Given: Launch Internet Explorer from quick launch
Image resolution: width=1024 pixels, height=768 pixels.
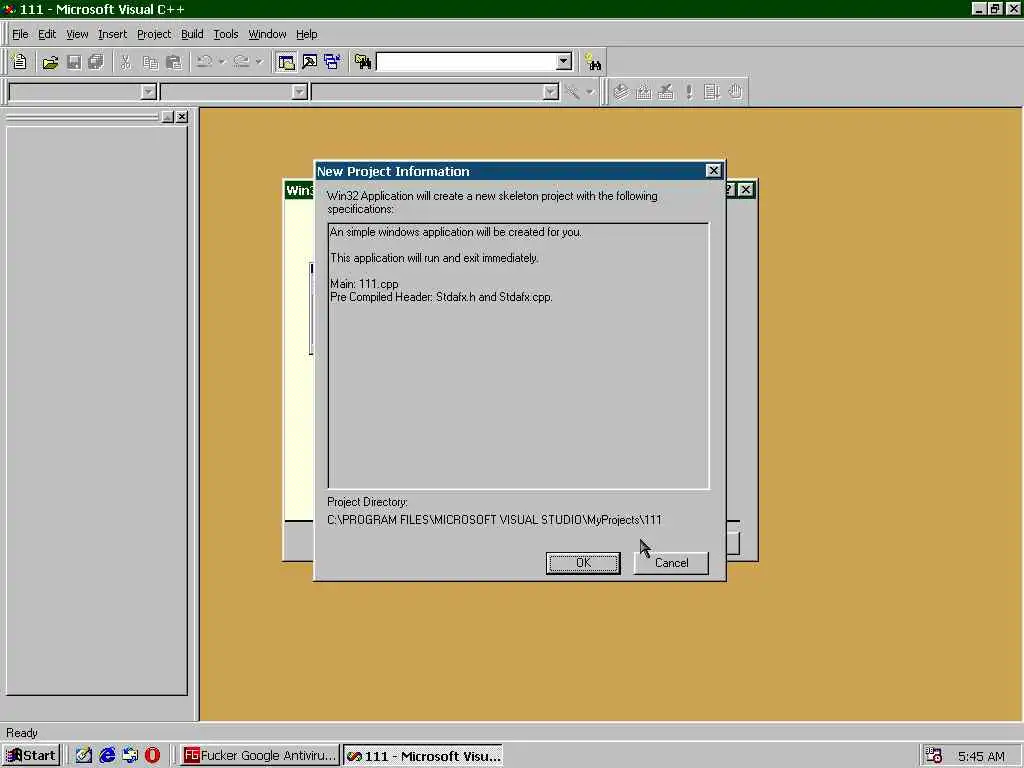Looking at the screenshot, I should [107, 756].
